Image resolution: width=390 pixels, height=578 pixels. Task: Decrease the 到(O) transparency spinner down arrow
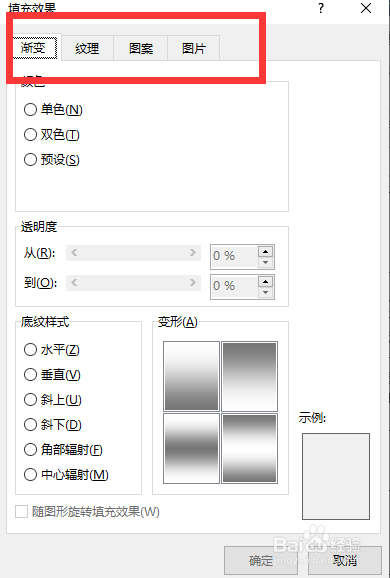click(x=265, y=292)
